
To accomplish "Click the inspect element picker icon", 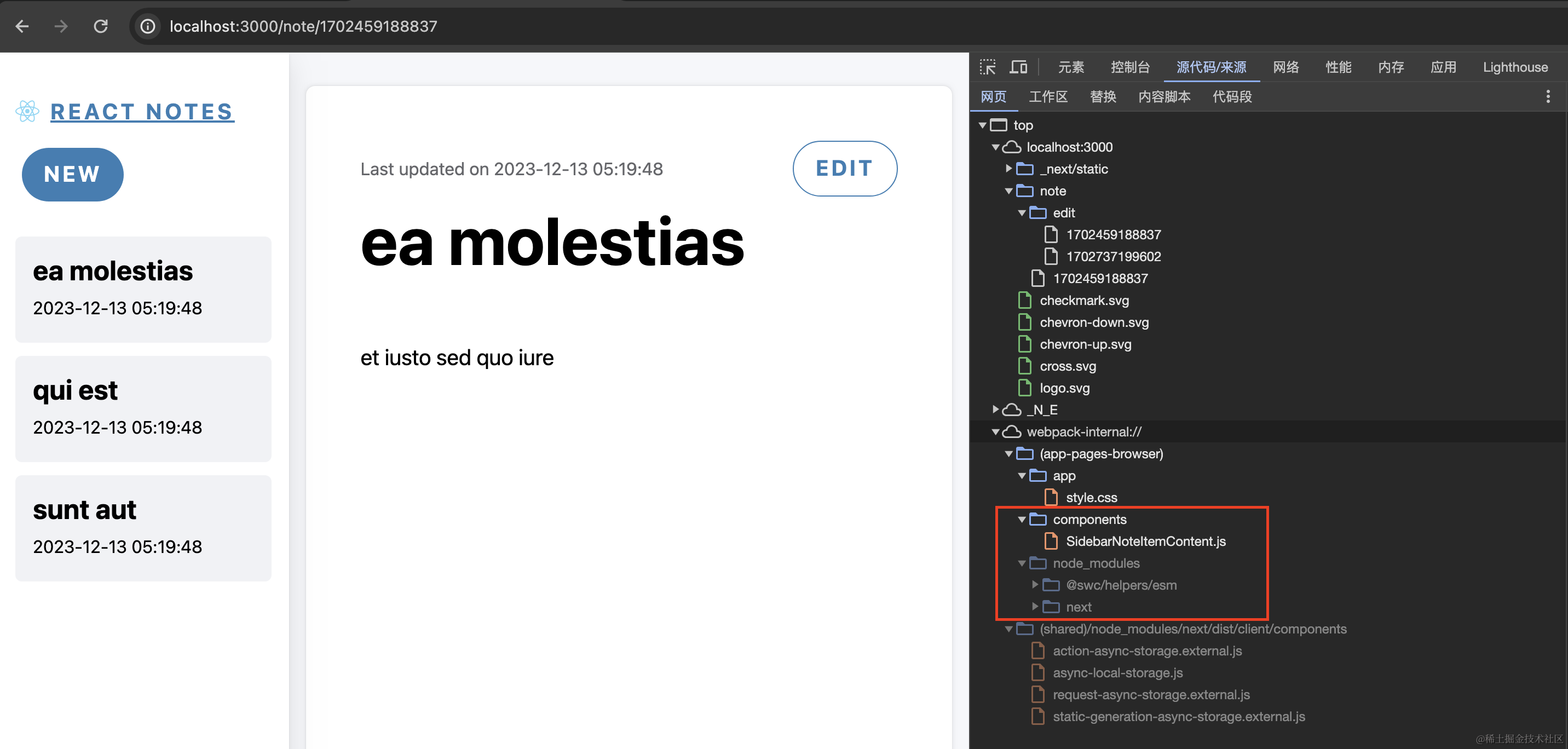I will [x=987, y=67].
